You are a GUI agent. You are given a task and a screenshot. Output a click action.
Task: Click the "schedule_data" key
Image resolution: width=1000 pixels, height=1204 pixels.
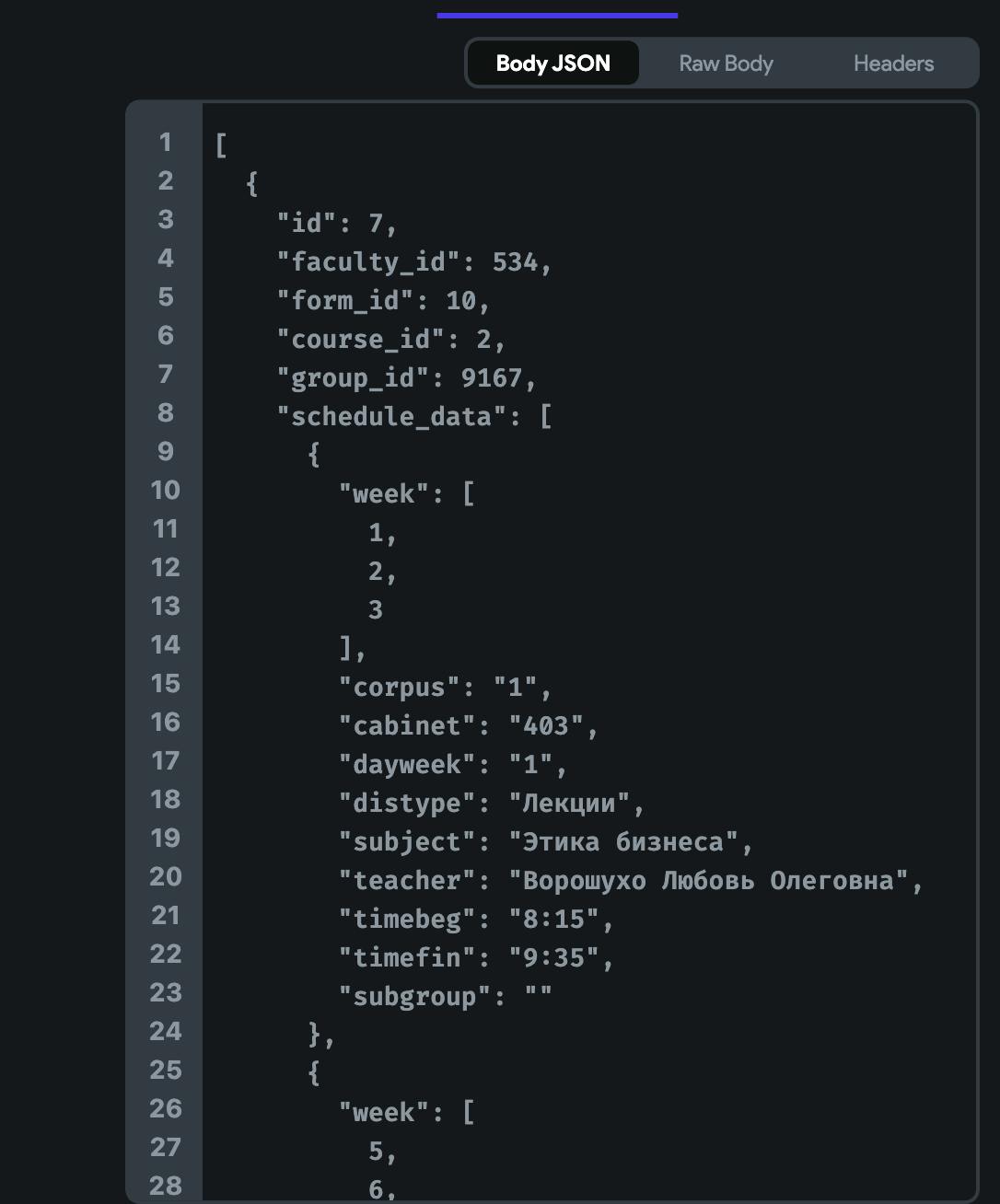point(392,416)
